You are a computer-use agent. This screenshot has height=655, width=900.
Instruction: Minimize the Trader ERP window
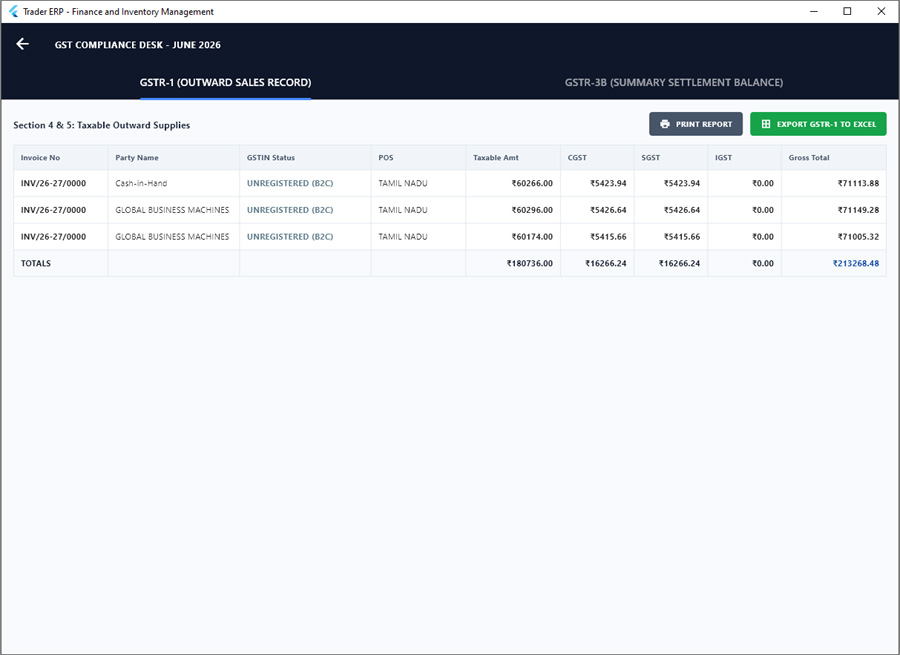[813, 11]
